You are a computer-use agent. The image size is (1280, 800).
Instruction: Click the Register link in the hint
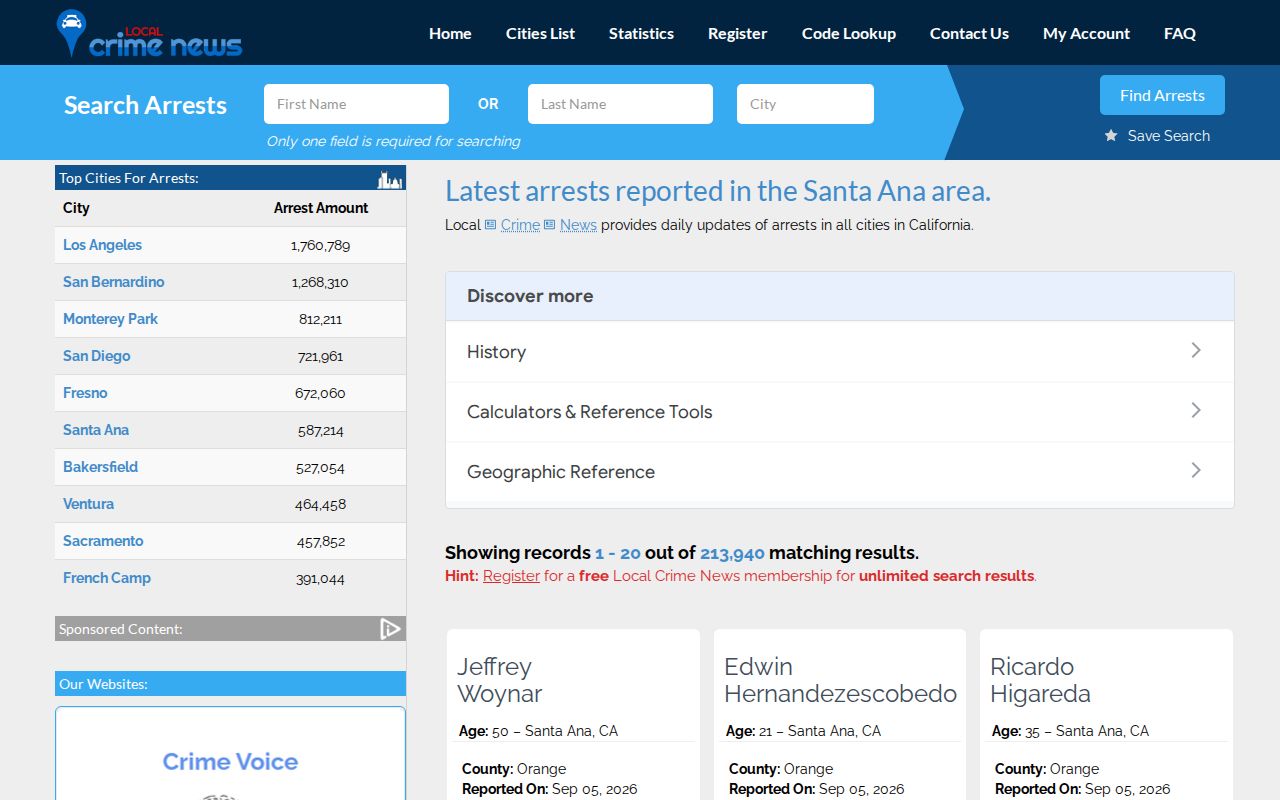pyautogui.click(x=511, y=576)
